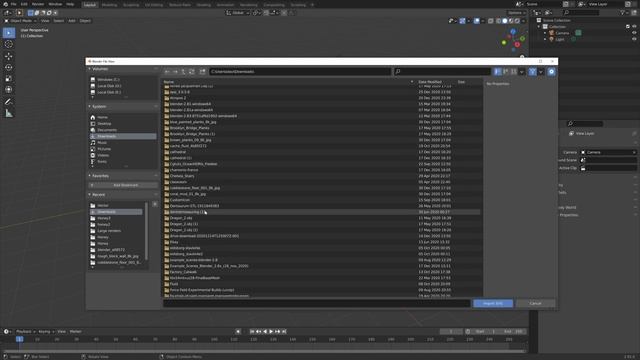Select the Transform tool in viewport toolbar
Screen dimensions: 640x360
click(9, 89)
